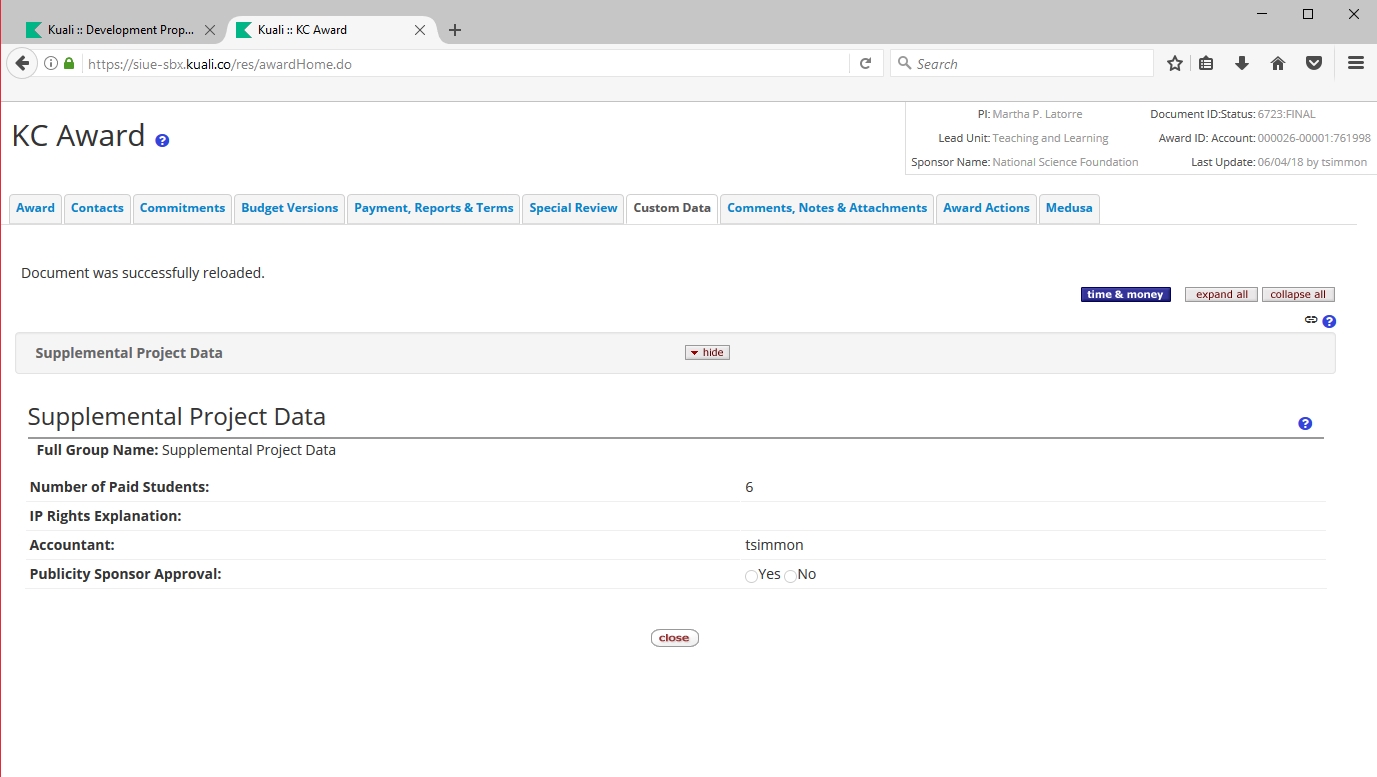Click the browser back arrow button
Image resolution: width=1377 pixels, height=777 pixels.
[22, 64]
